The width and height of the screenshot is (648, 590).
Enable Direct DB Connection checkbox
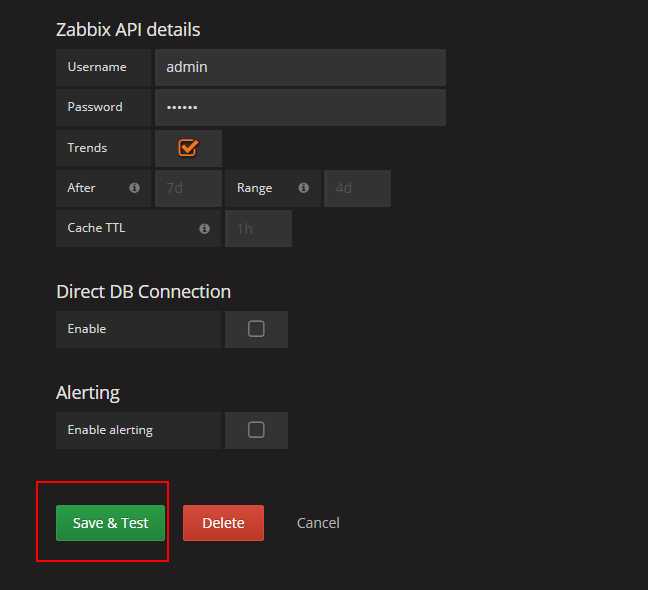[256, 329]
